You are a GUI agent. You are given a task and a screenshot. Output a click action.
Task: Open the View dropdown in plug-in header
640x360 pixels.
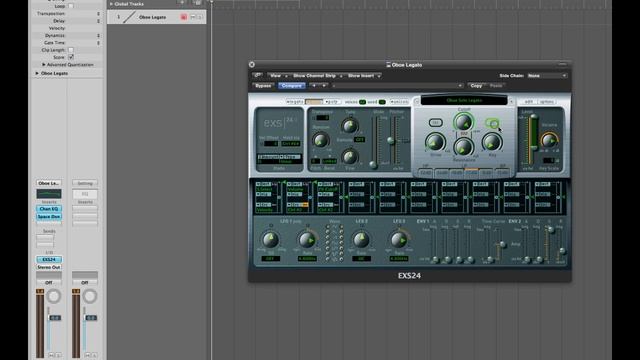click(278, 76)
